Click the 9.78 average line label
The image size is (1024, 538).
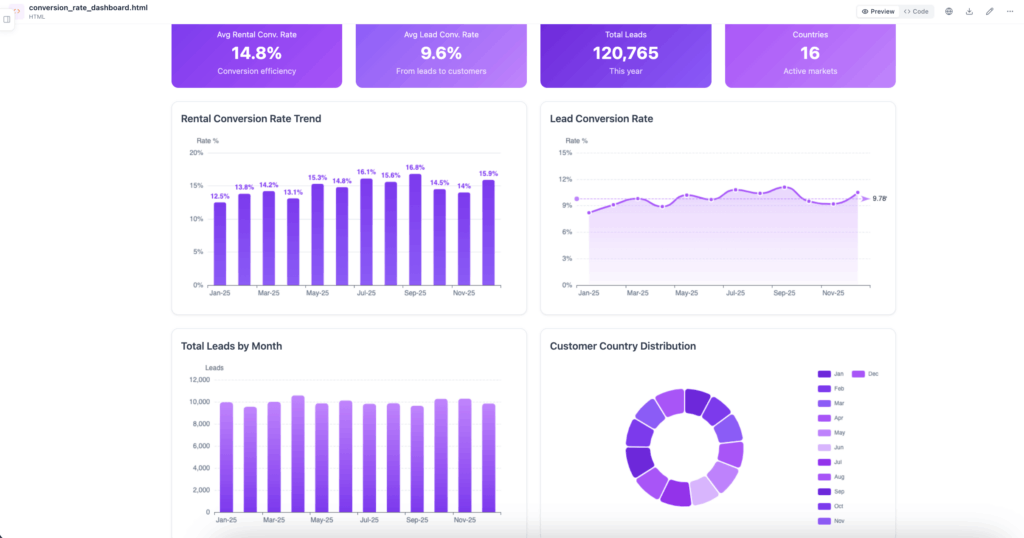point(879,198)
